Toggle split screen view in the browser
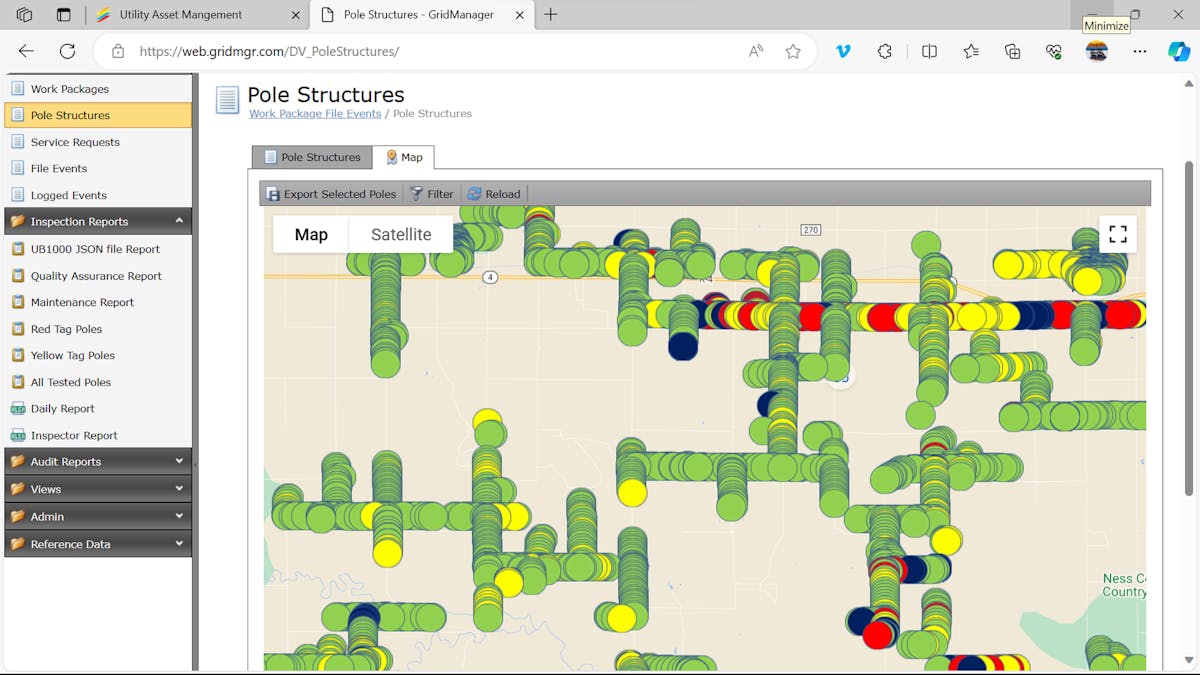Image resolution: width=1200 pixels, height=675 pixels. pos(929,51)
